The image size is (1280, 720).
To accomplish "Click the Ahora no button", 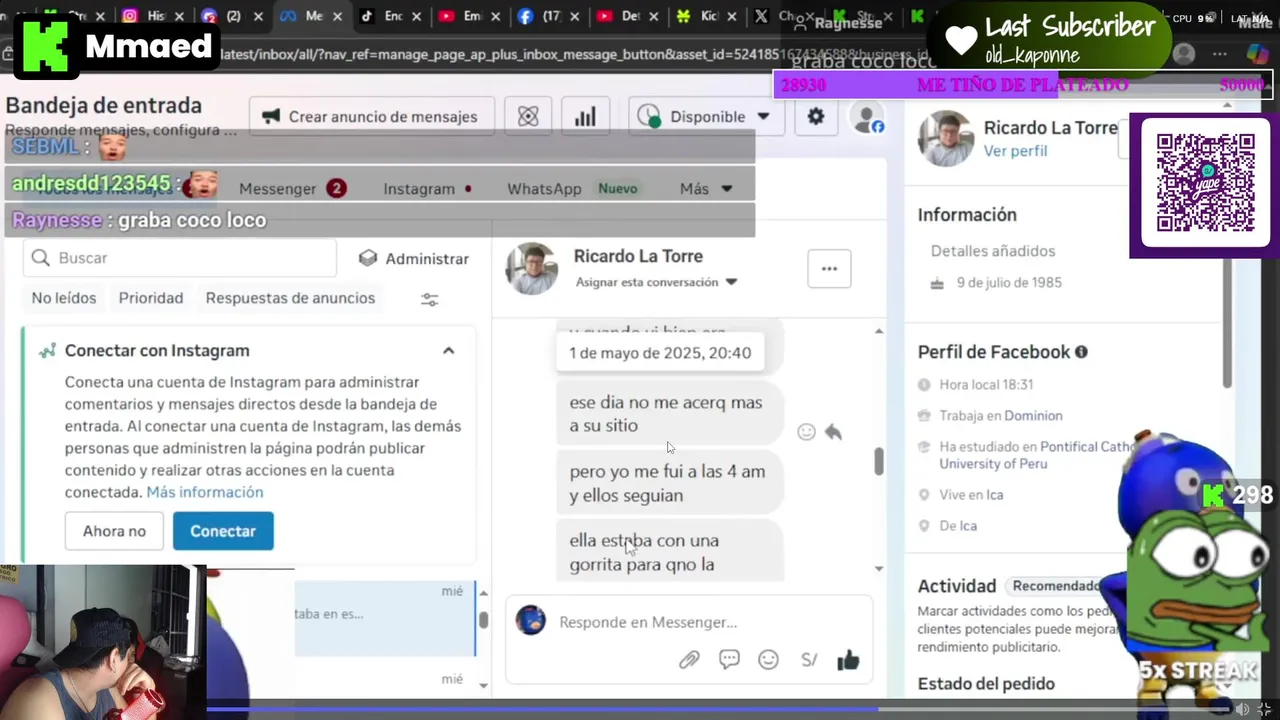I will (x=114, y=531).
